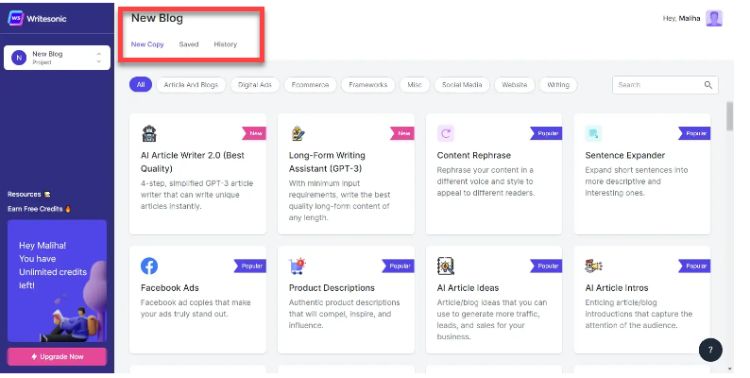Click Popular badge on Facebook Ads card
This screenshot has height=378, width=750.
click(x=250, y=266)
